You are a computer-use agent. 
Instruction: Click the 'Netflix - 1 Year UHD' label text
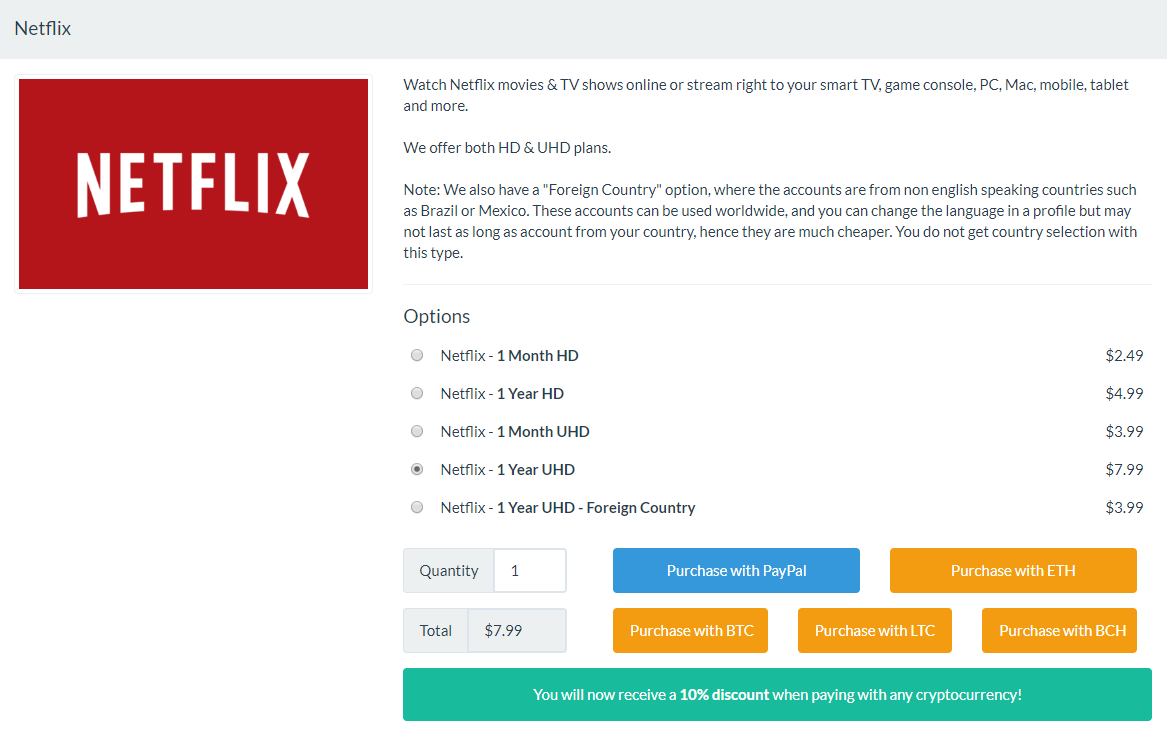(x=508, y=469)
